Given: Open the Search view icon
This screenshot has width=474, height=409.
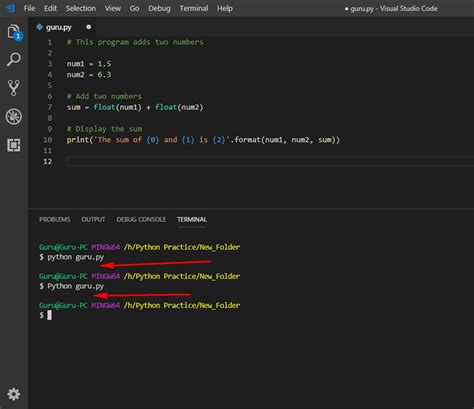Looking at the screenshot, I should tap(14, 60).
